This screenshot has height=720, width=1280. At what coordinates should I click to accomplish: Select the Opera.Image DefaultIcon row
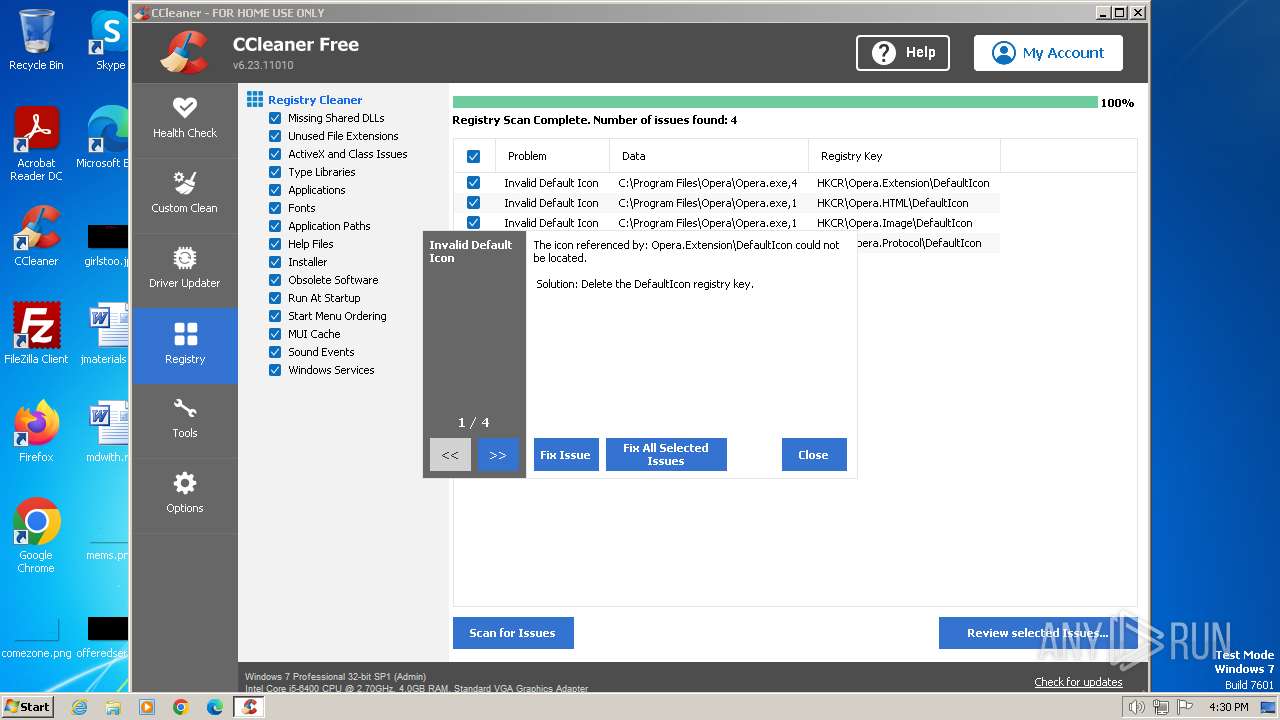(x=725, y=223)
